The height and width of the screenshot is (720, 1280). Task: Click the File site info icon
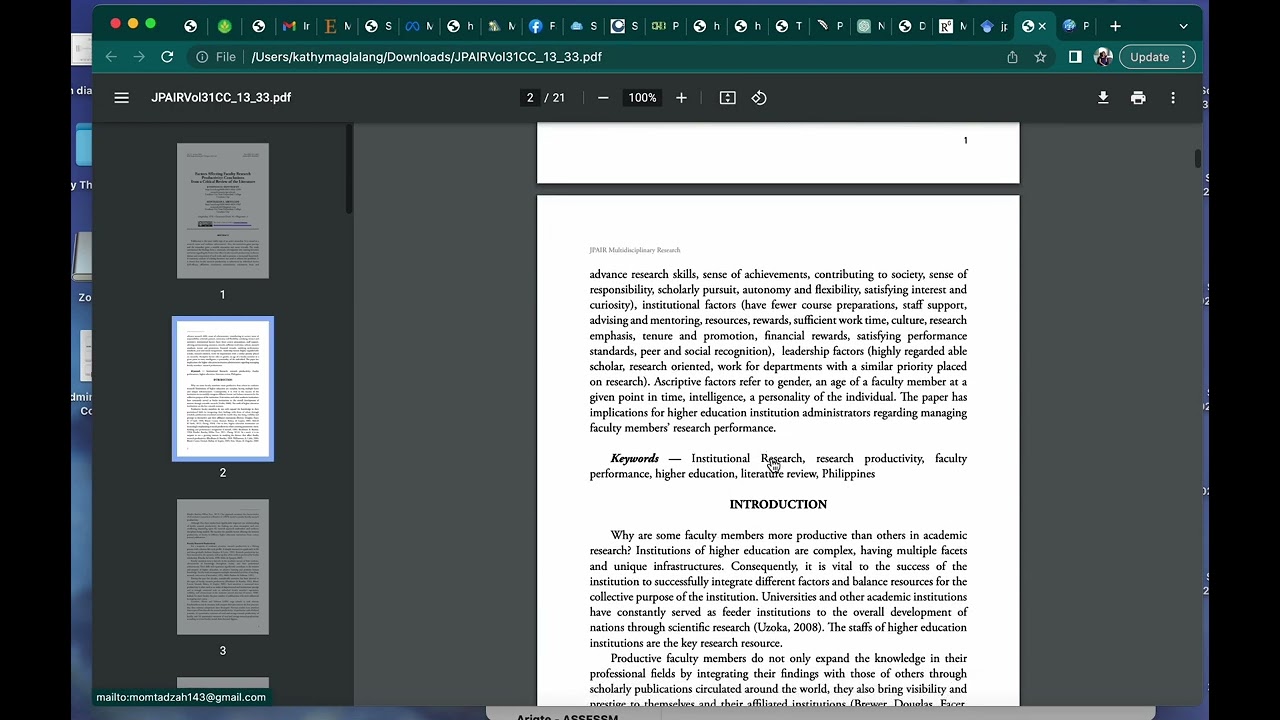[x=202, y=57]
